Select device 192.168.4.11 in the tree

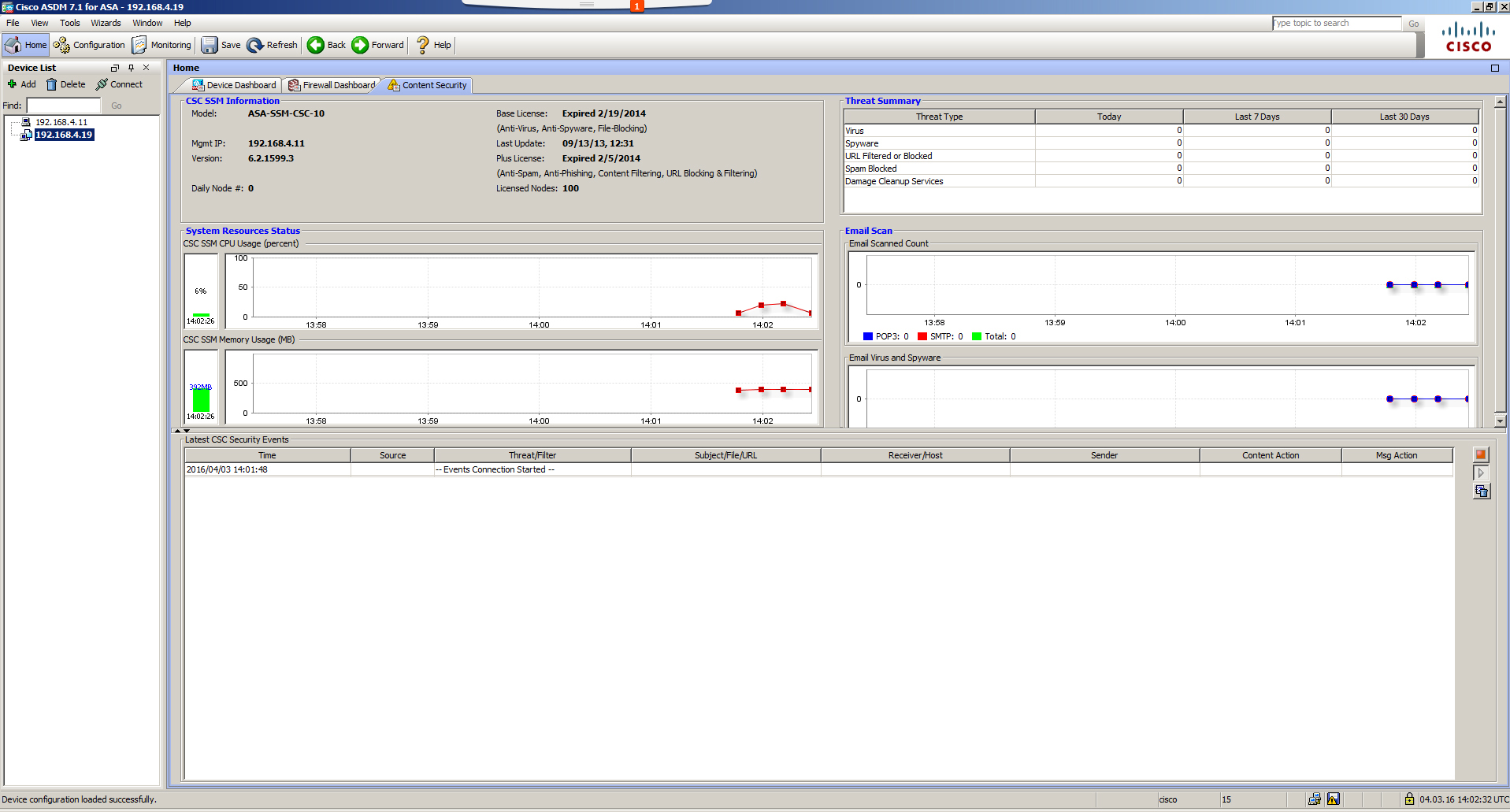61,122
